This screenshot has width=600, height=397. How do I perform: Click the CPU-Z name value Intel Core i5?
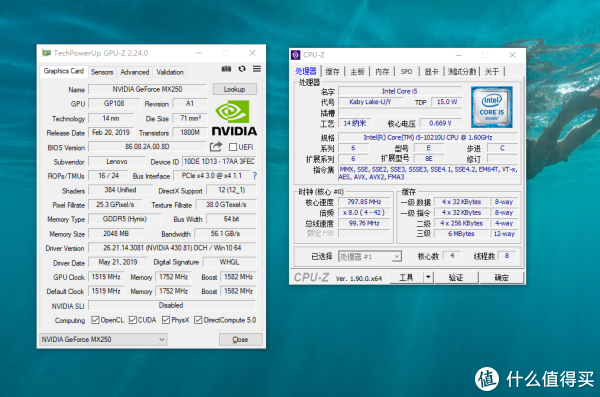pyautogui.click(x=400, y=91)
